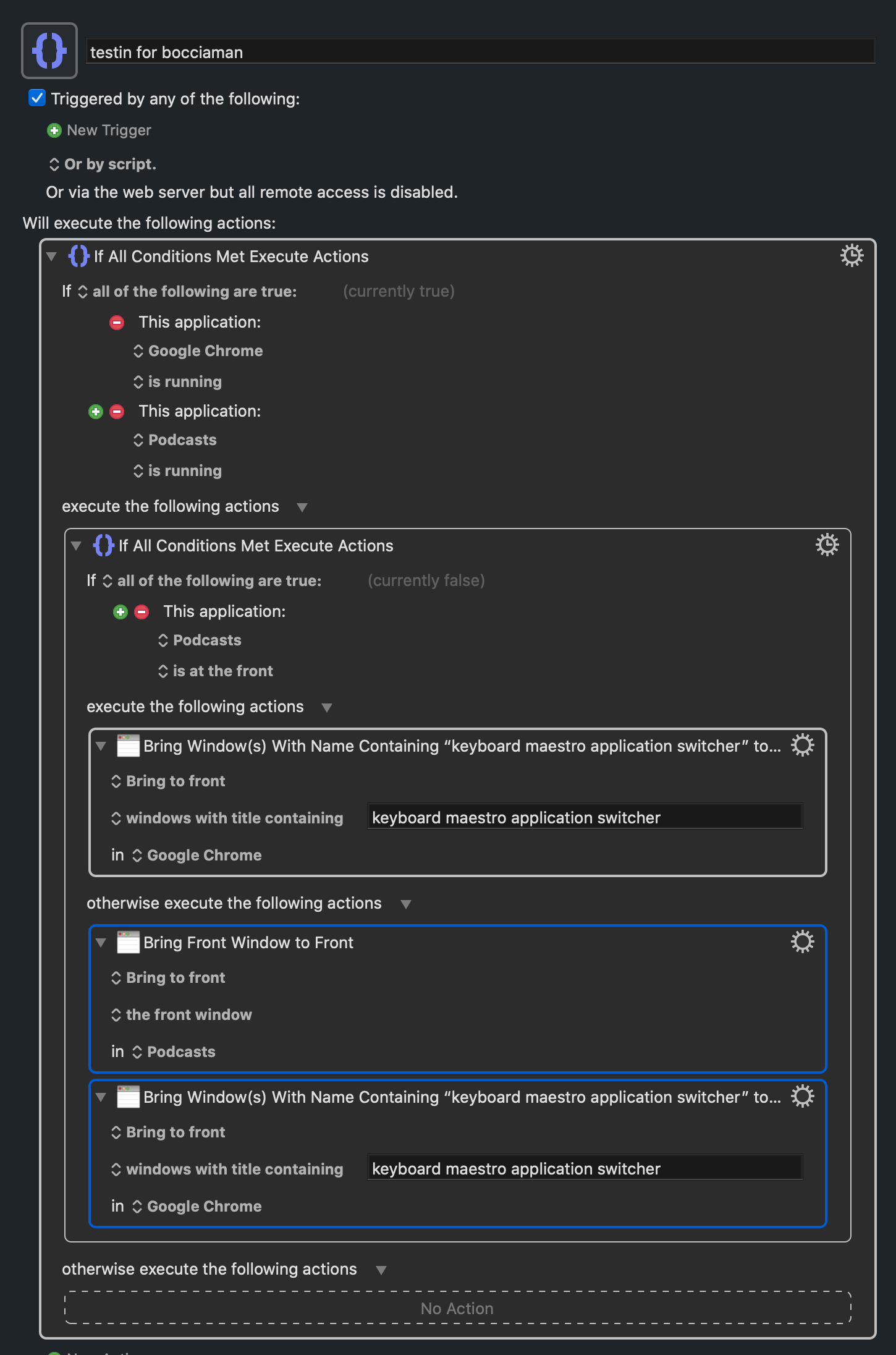896x1355 pixels.
Task: Open gear menu of the outer If action
Action: click(852, 255)
